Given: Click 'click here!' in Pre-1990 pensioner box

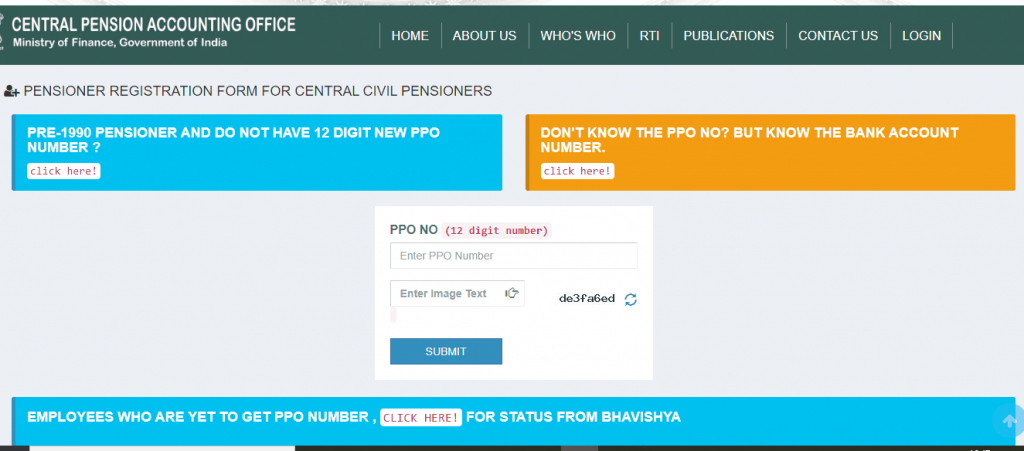Looking at the screenshot, I should click(x=64, y=171).
